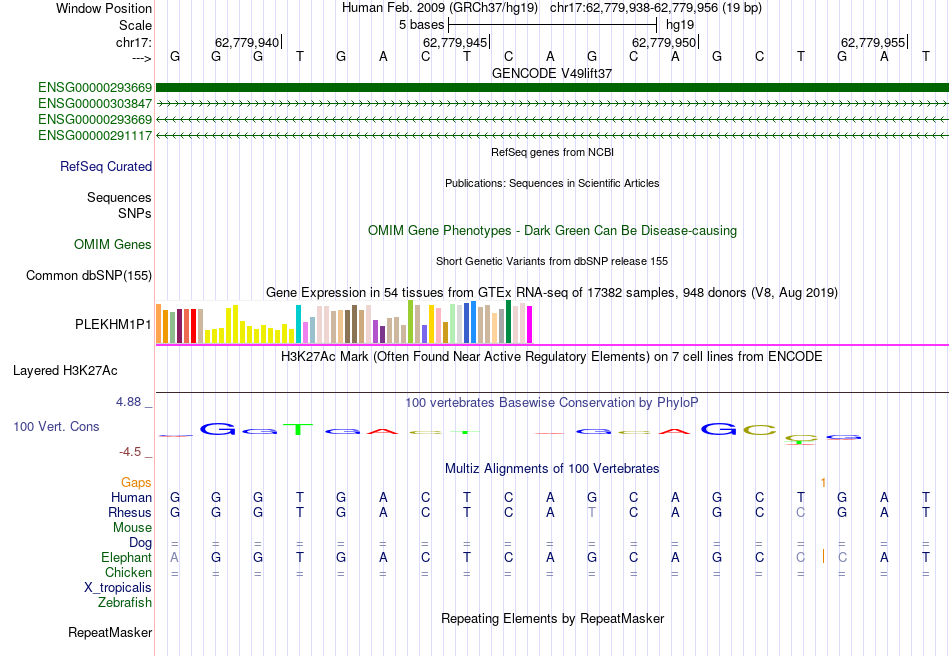Image resolution: width=950 pixels, height=656 pixels.
Task: Click the OMIM Gene Phenotypes track title
Action: click(x=552, y=231)
